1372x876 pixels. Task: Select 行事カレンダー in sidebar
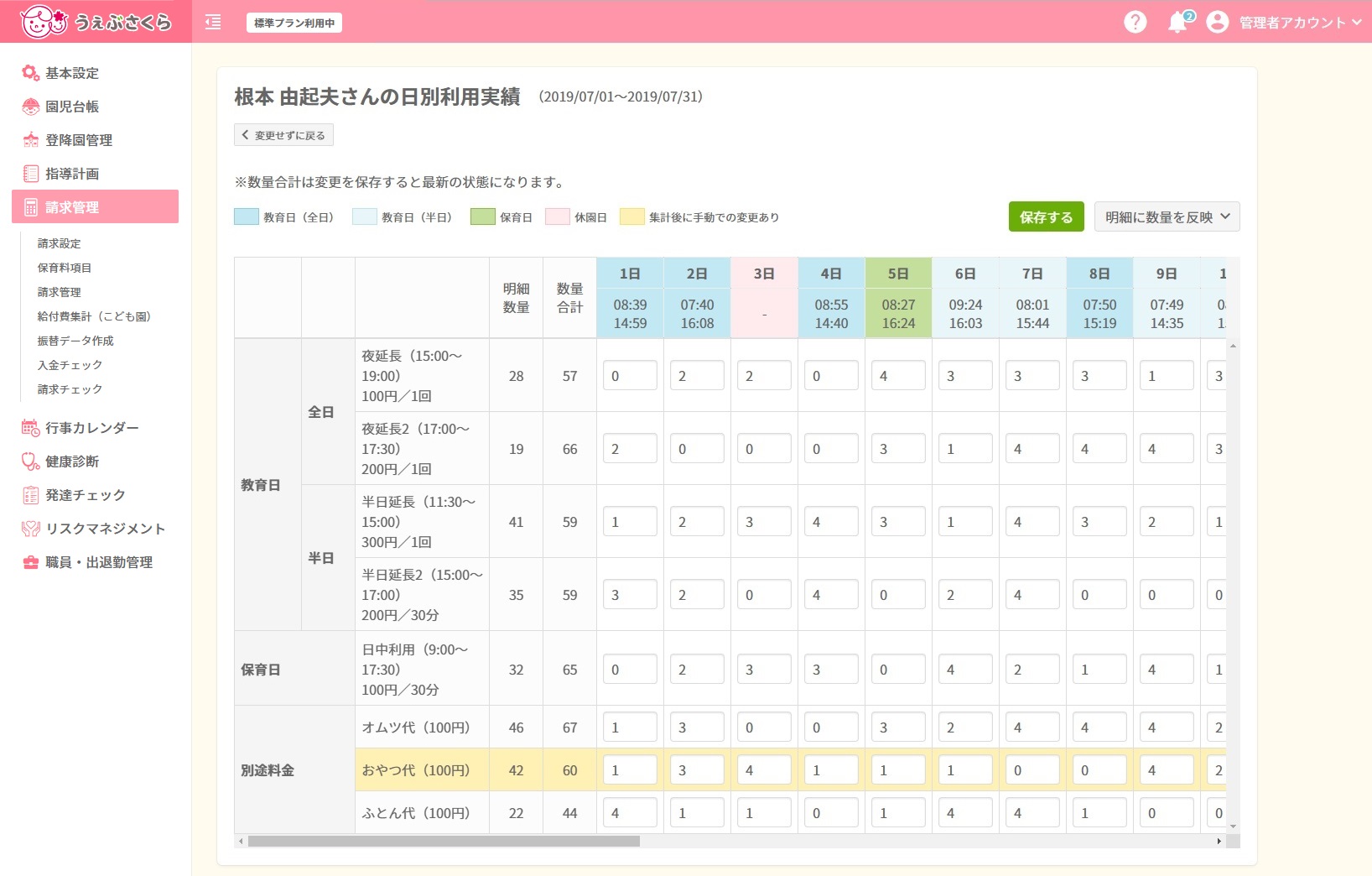pos(92,428)
